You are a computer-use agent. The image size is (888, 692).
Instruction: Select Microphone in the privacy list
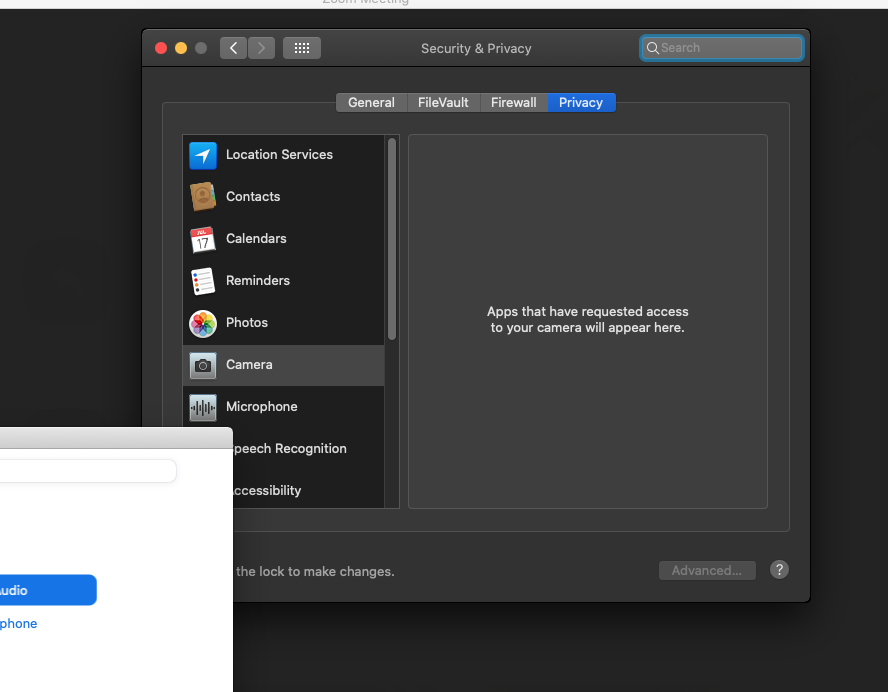pyautogui.click(x=284, y=407)
